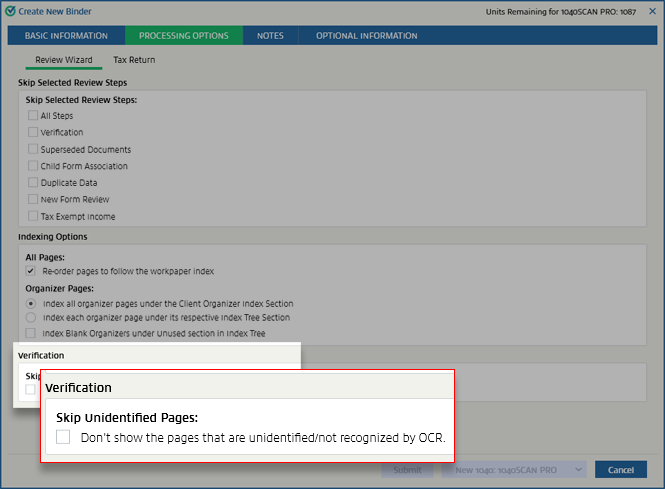Screen dimensions: 665x489
Task: Enable skipping Duplicate Data step
Action: click(x=33, y=183)
